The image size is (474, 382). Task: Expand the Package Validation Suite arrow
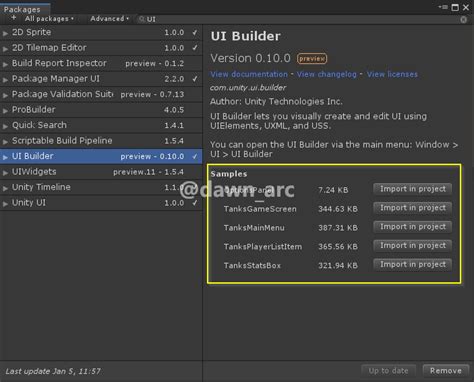click(x=5, y=95)
